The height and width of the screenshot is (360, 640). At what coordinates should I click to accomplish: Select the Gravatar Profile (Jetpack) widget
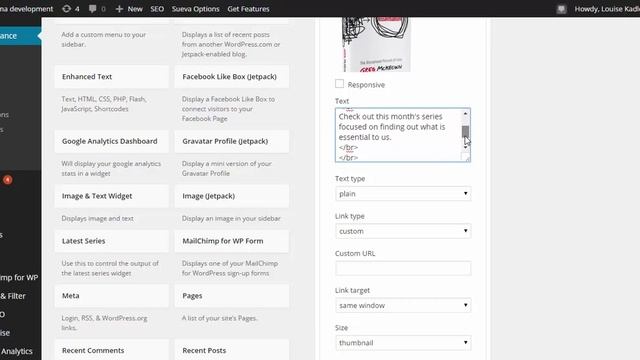click(232, 141)
